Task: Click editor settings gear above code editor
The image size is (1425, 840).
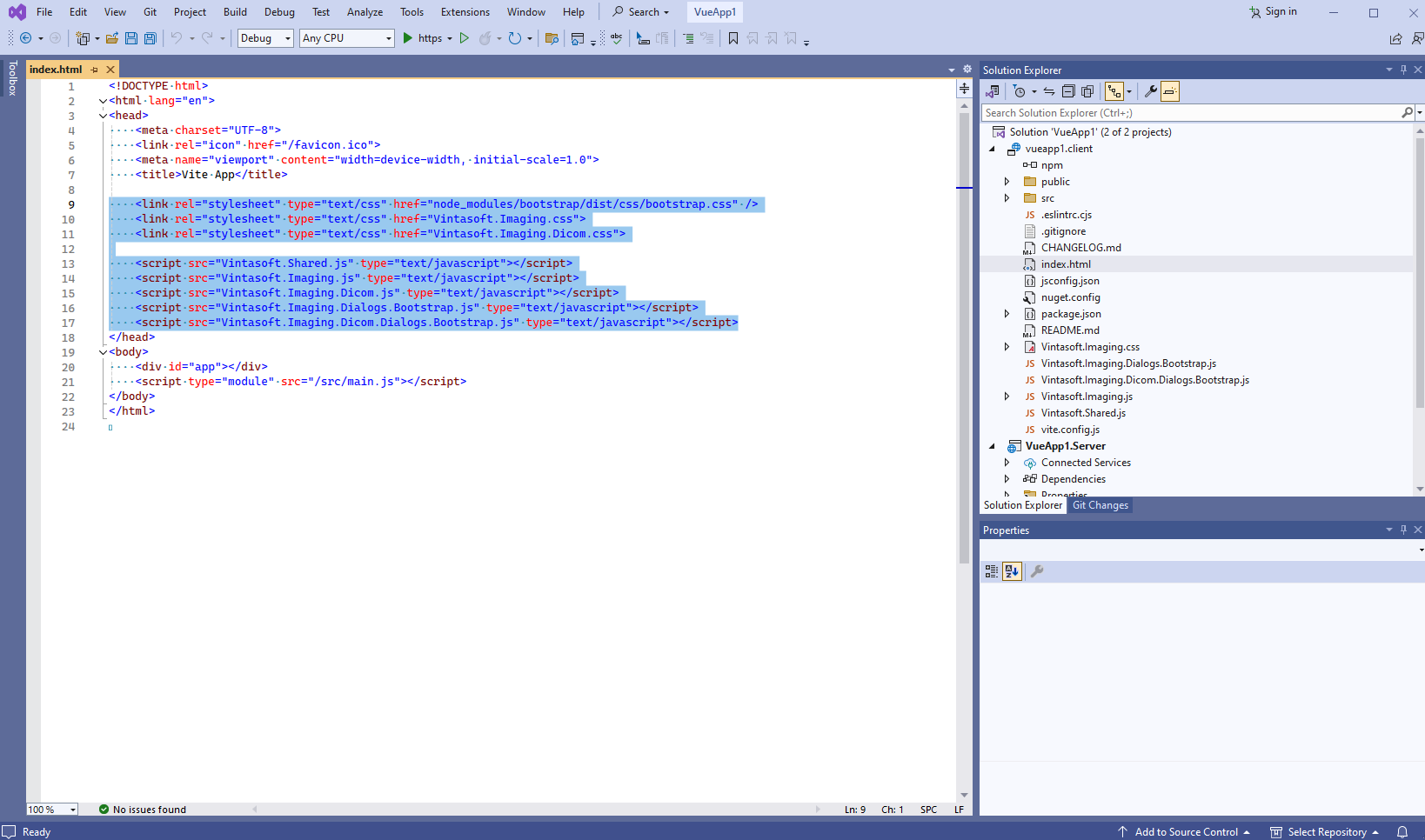Action: point(967,70)
